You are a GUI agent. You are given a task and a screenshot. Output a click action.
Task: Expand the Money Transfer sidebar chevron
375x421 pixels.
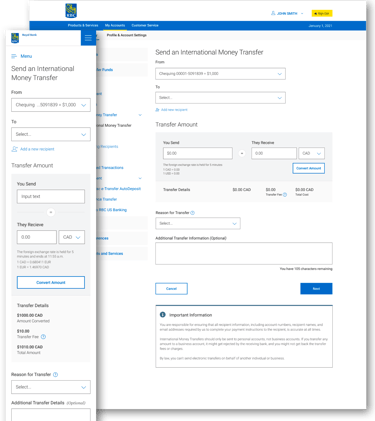[140, 115]
